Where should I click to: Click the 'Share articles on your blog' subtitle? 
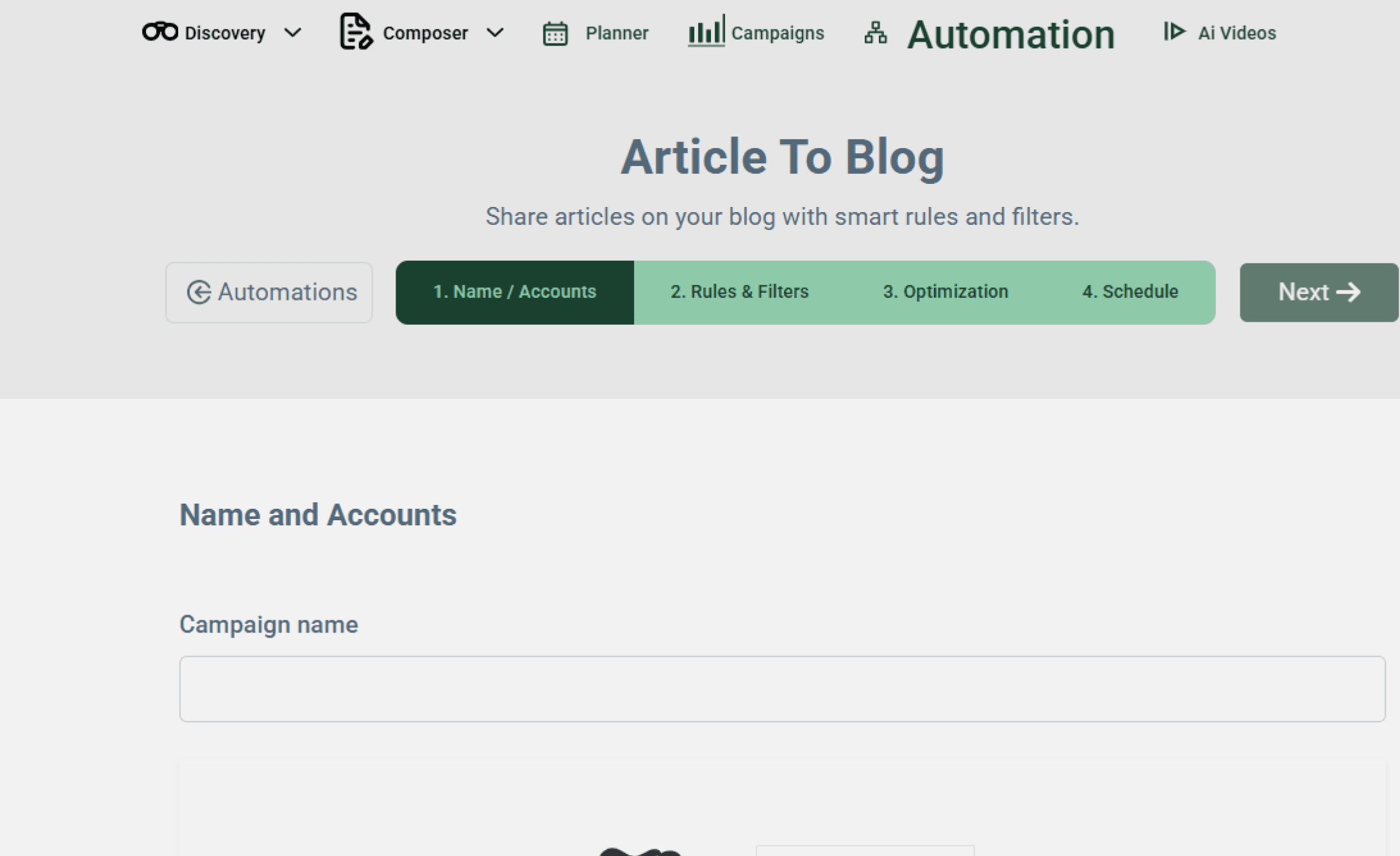(782, 217)
